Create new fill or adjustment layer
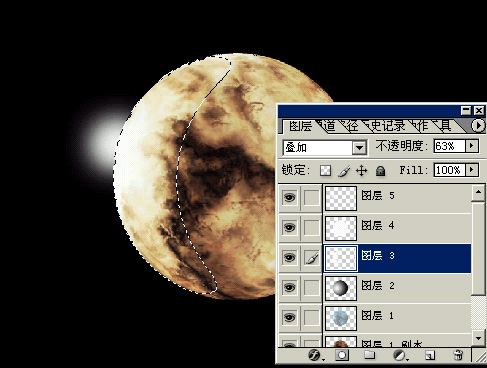This screenshot has height=368, width=487. point(399,355)
